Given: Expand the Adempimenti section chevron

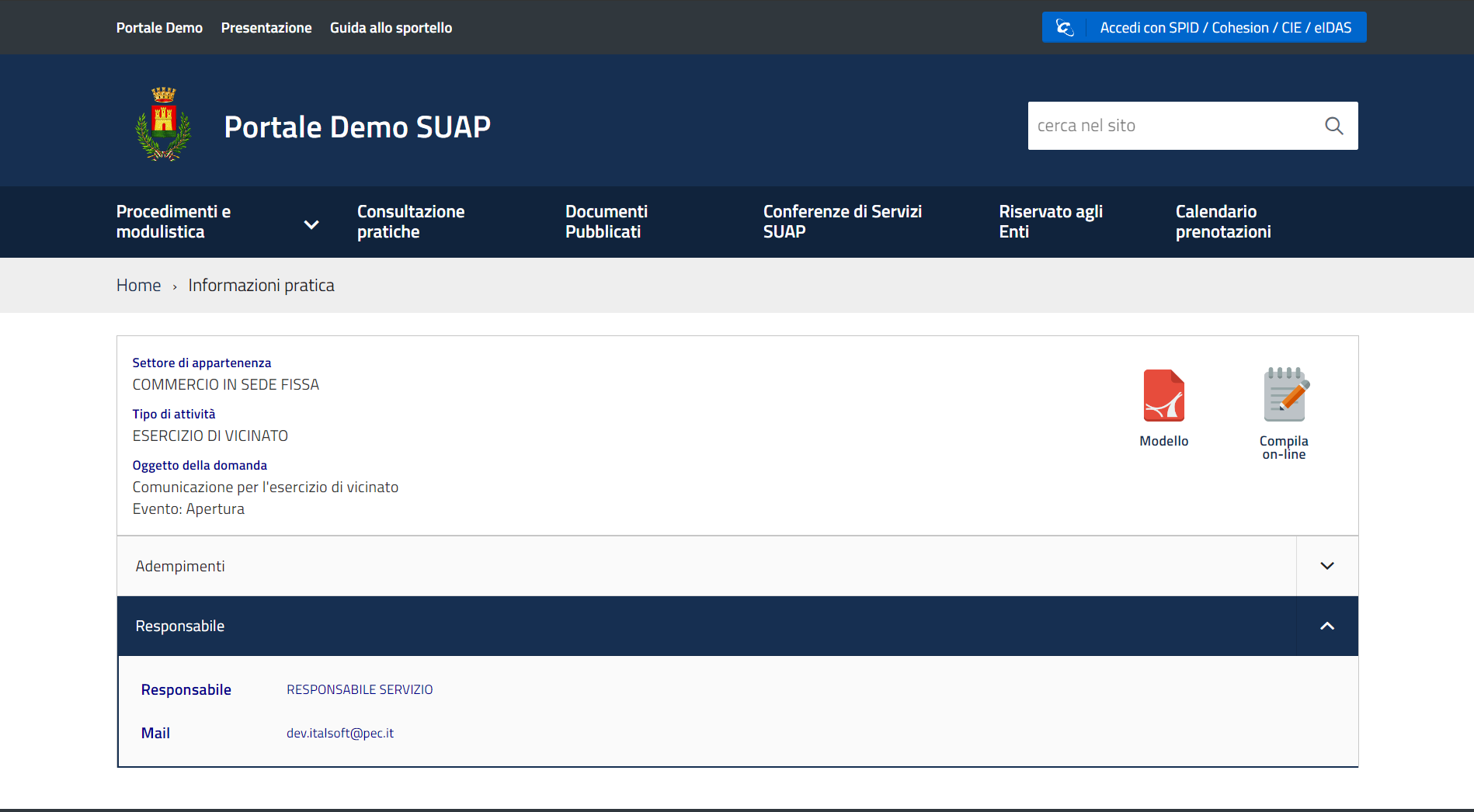Looking at the screenshot, I should coord(1326,566).
